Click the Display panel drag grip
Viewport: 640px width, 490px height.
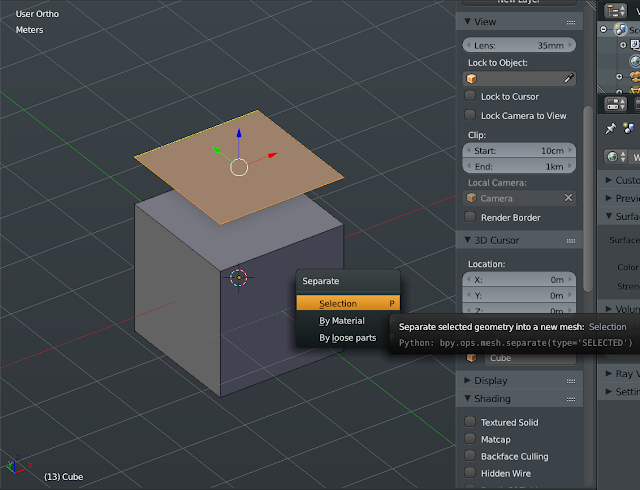[571, 381]
